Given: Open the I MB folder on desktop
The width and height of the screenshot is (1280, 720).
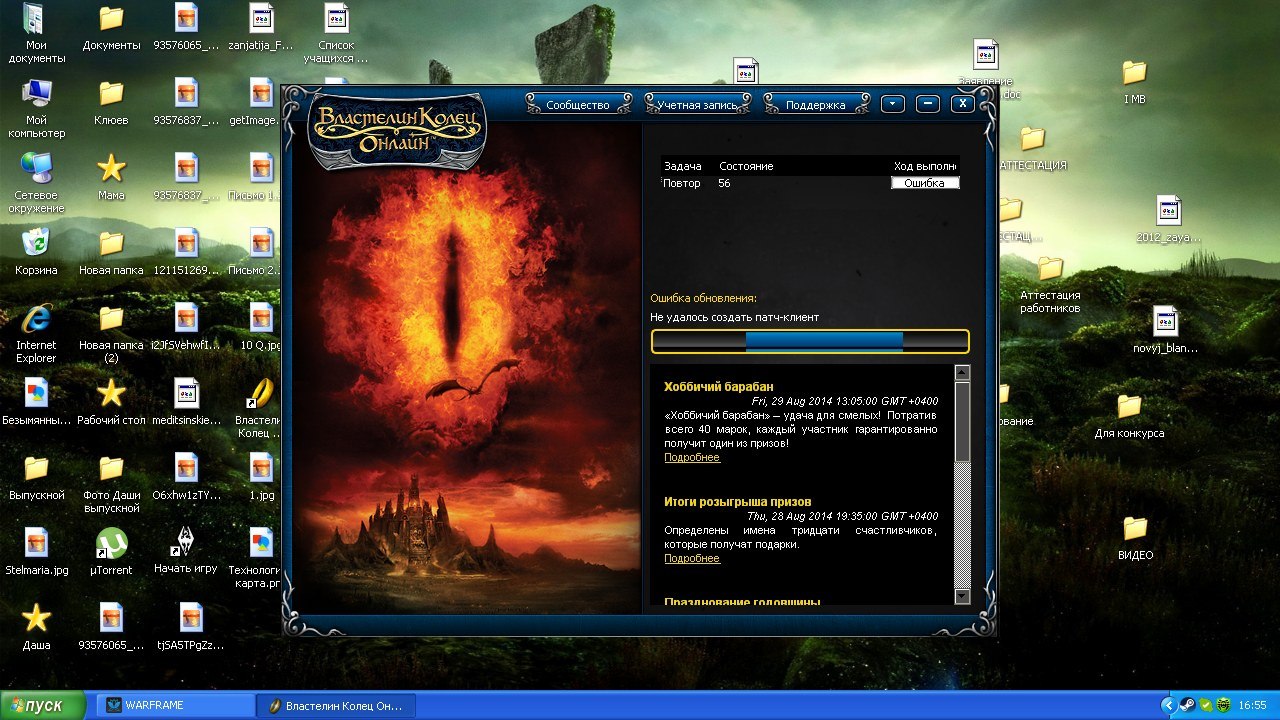Looking at the screenshot, I should [1134, 82].
